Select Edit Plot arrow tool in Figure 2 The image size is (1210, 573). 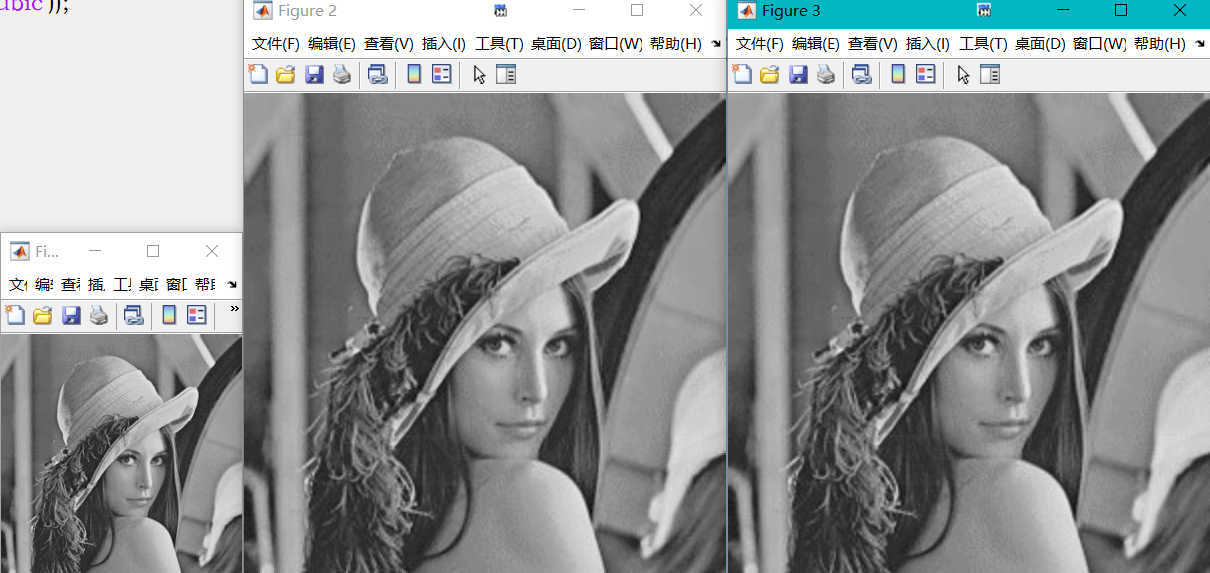click(479, 74)
